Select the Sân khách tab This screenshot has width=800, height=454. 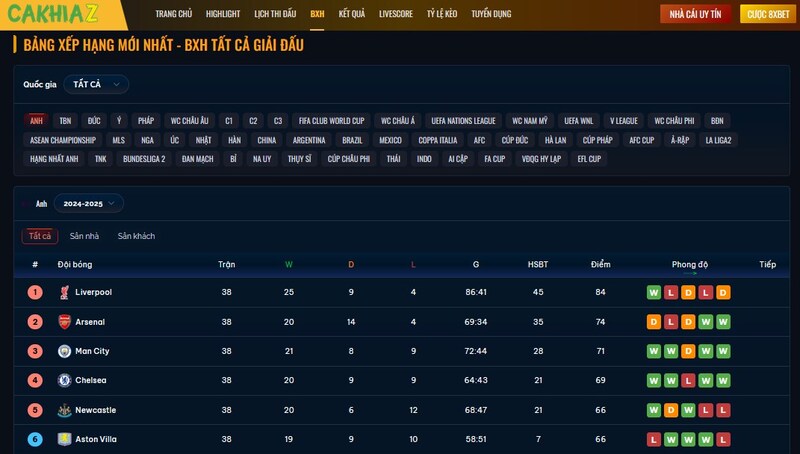point(136,236)
